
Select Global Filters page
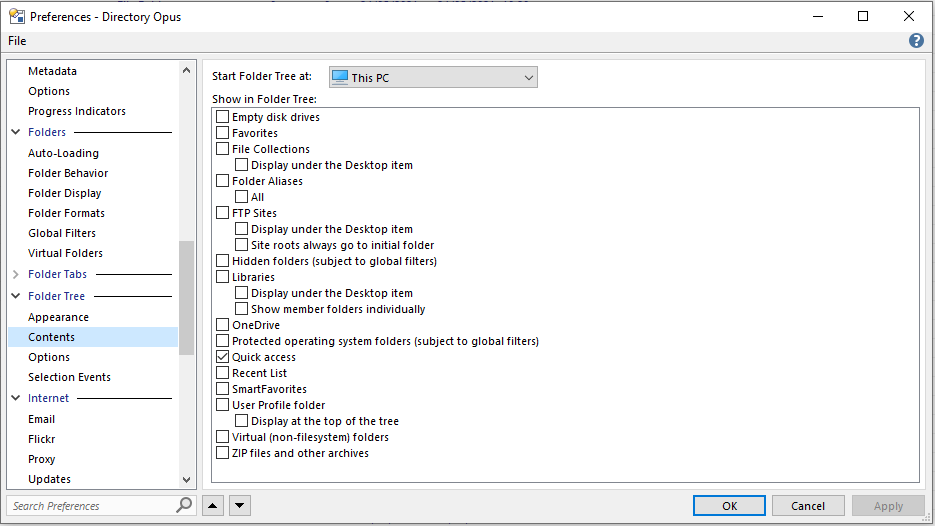(x=62, y=233)
